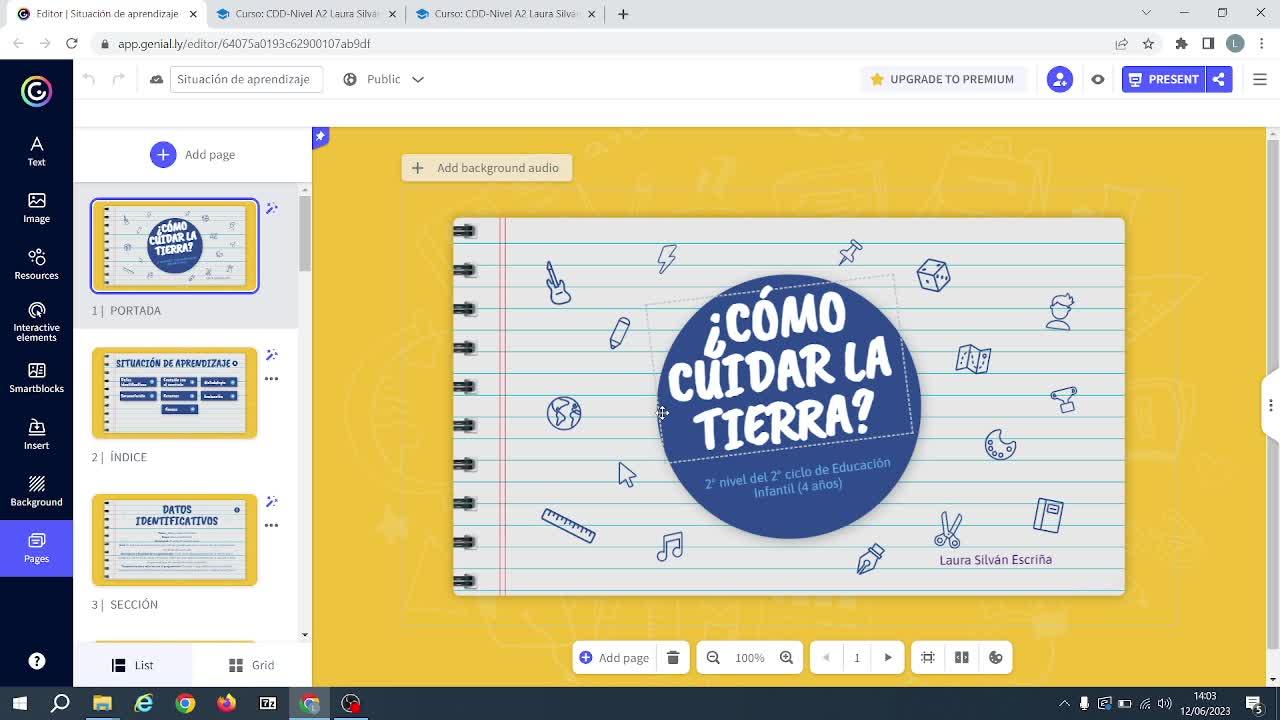This screenshot has height=720, width=1280.
Task: Open the Image panel
Action: [36, 208]
